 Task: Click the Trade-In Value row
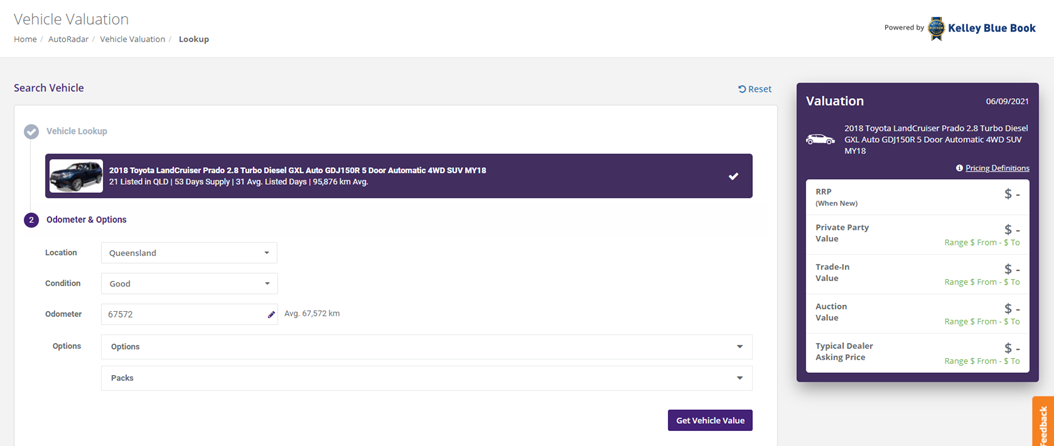click(x=917, y=274)
